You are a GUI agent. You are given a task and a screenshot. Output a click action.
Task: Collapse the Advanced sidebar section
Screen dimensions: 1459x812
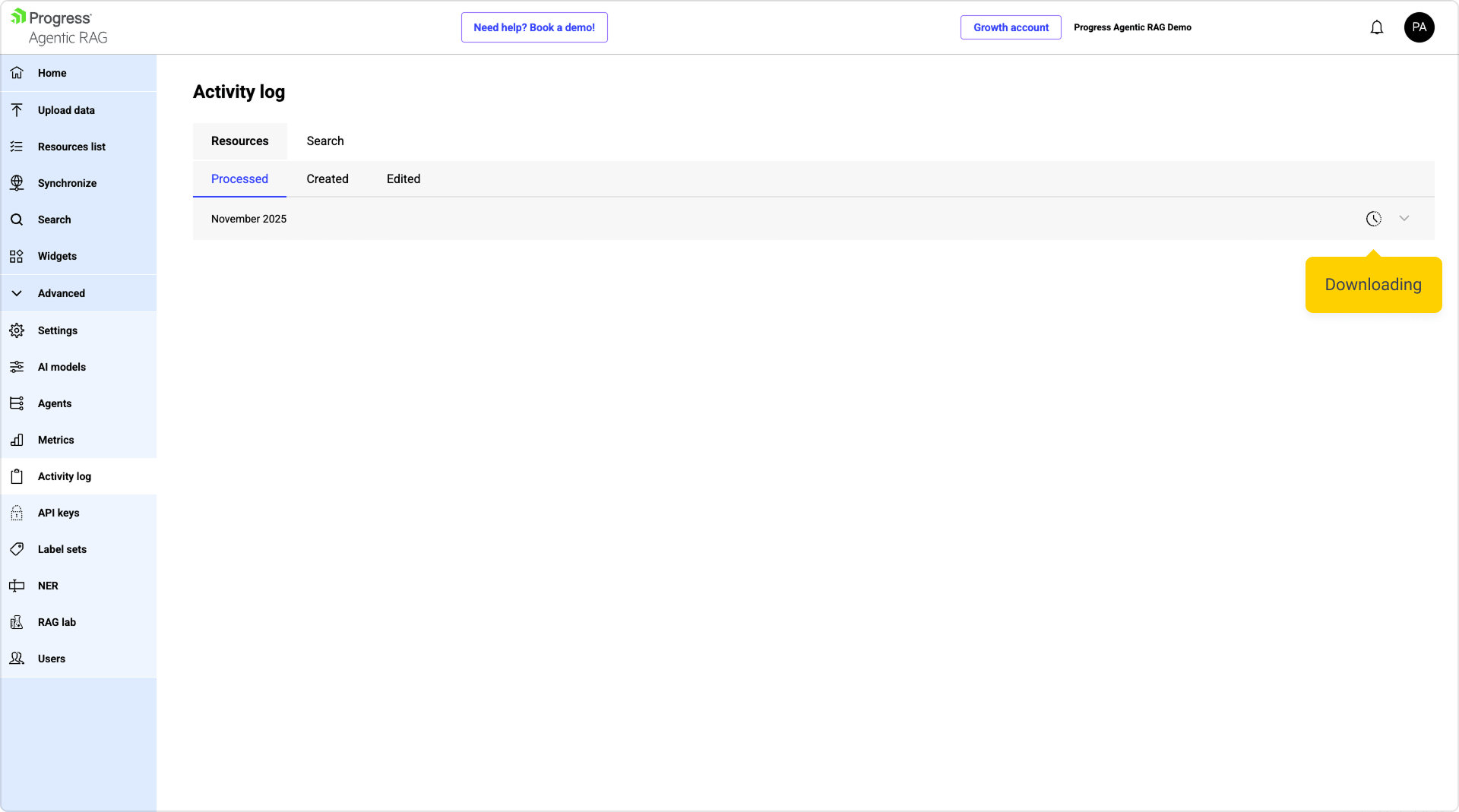pos(61,293)
